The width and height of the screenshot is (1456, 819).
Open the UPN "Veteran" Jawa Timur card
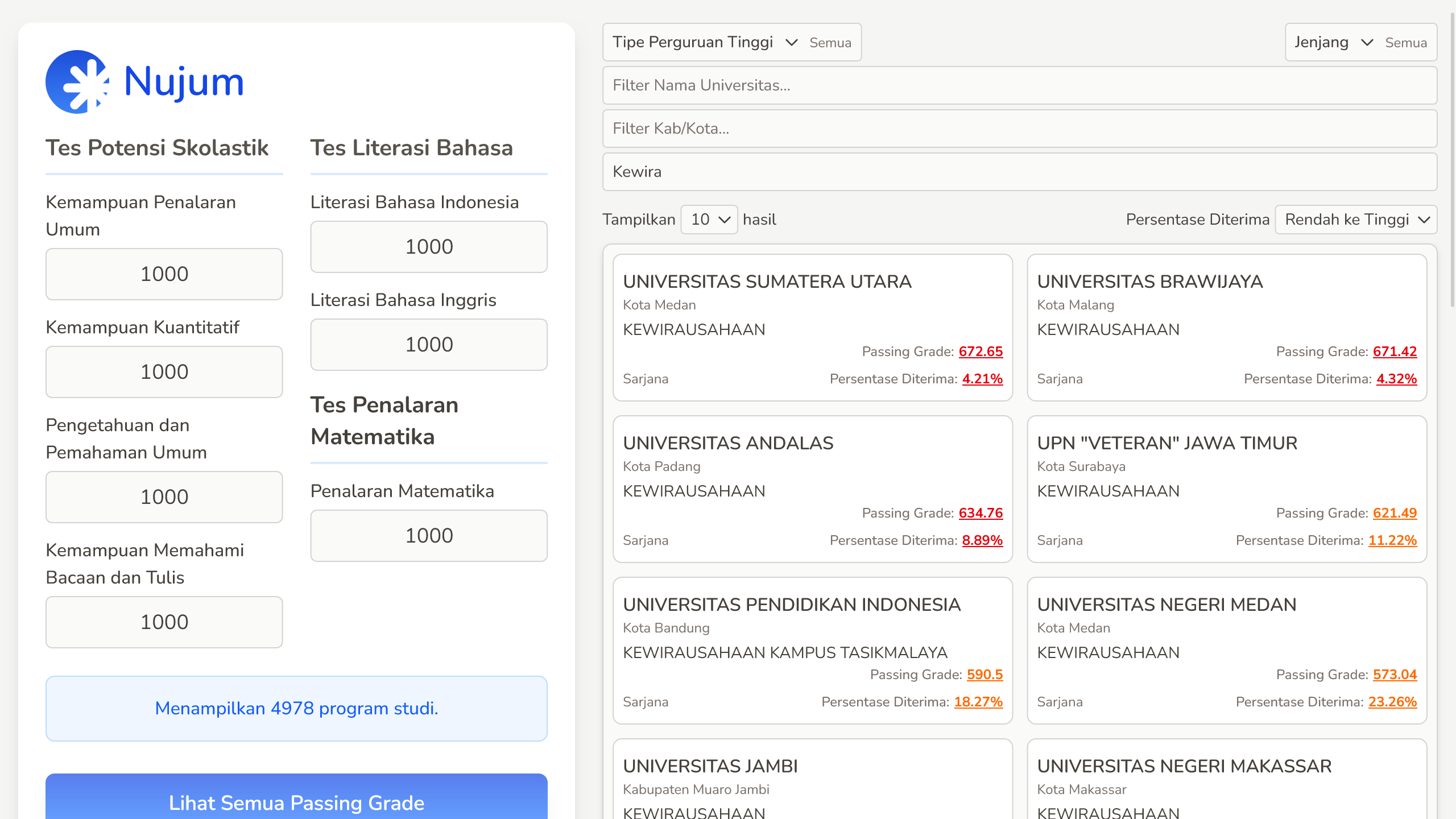point(1227,489)
